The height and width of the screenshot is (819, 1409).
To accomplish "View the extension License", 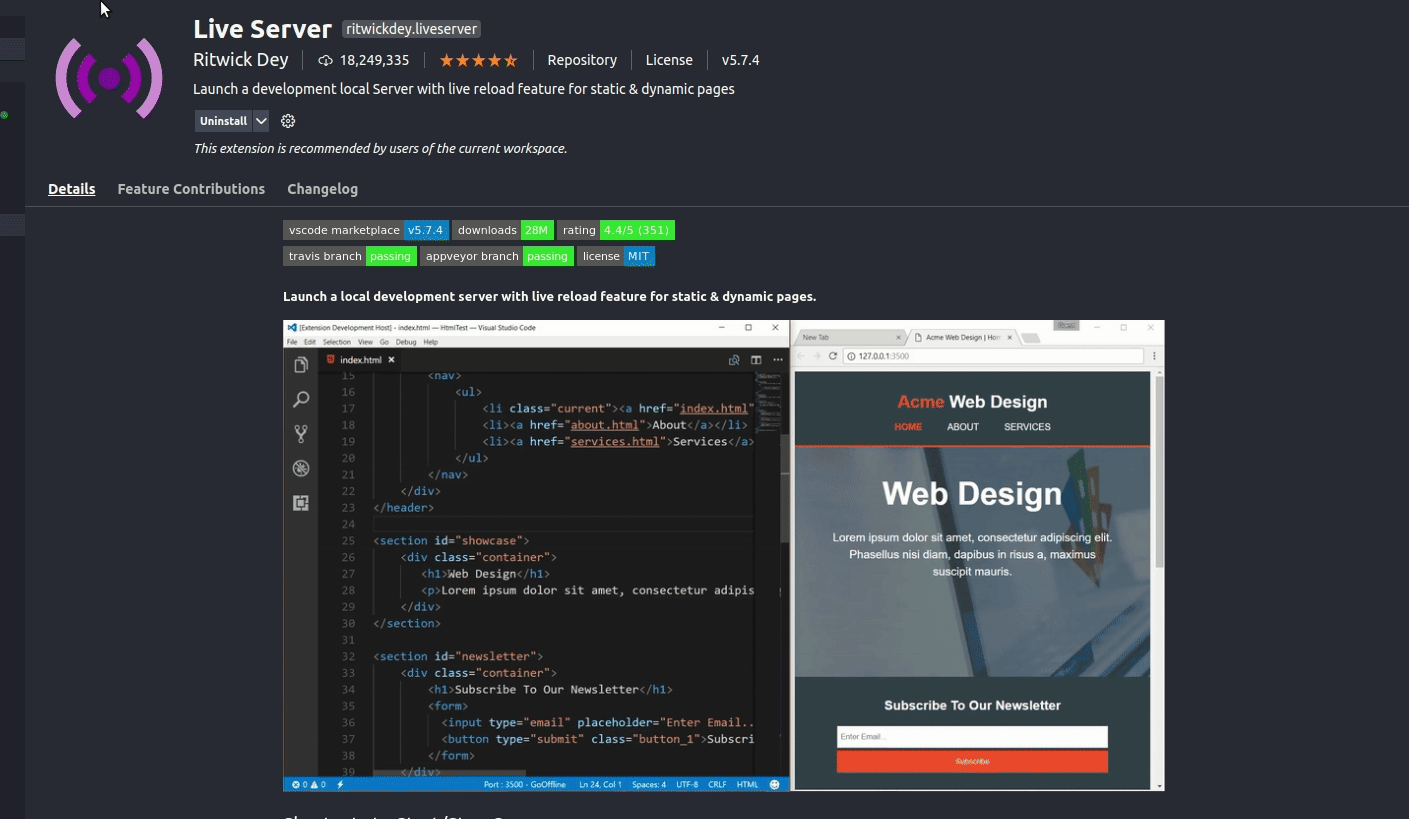I will [669, 60].
